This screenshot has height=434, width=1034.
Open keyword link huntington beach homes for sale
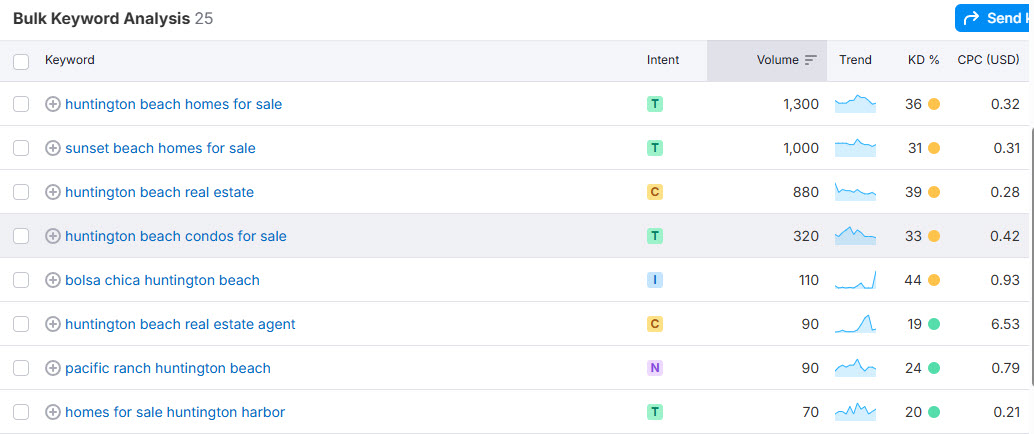173,104
